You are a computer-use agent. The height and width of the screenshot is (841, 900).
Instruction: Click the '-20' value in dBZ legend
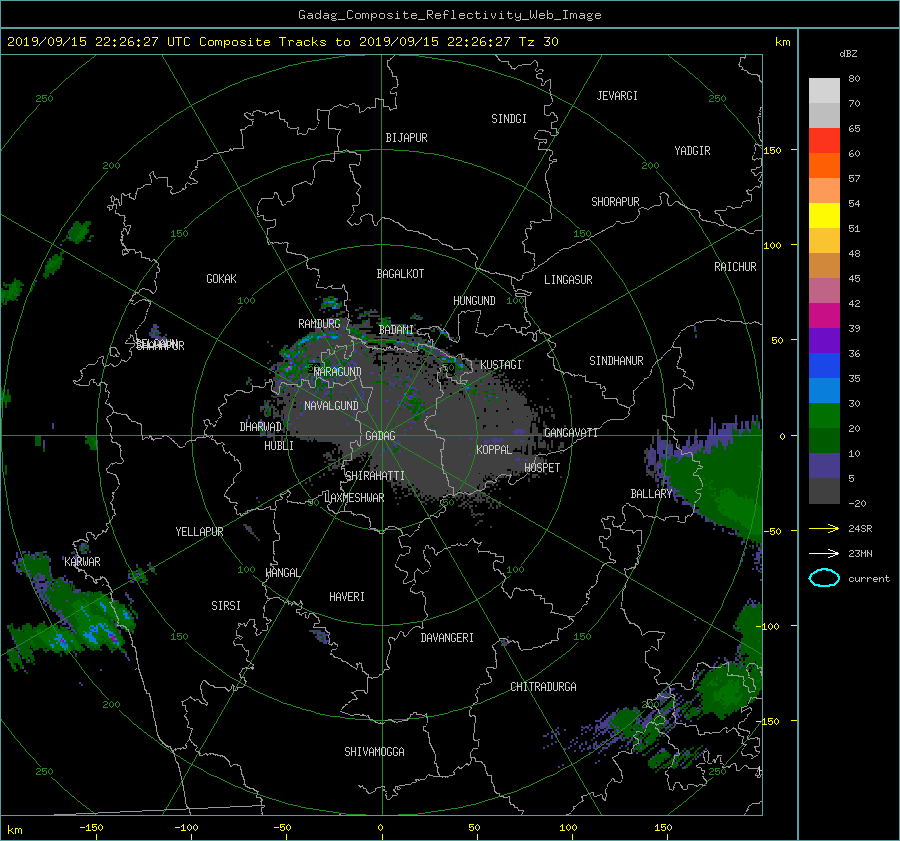pyautogui.click(x=858, y=503)
